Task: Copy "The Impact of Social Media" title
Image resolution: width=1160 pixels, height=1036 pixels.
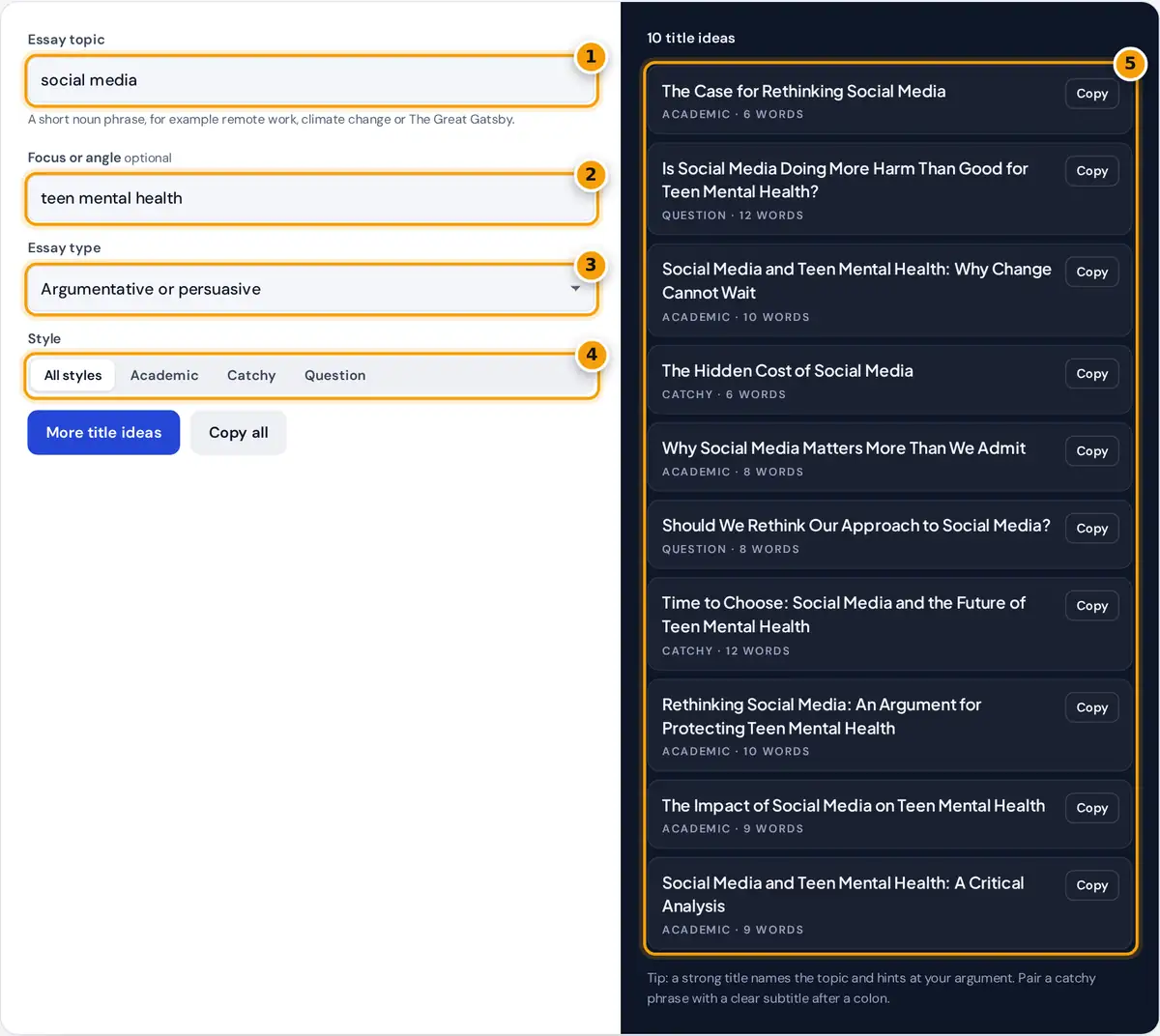Action: [x=1092, y=808]
